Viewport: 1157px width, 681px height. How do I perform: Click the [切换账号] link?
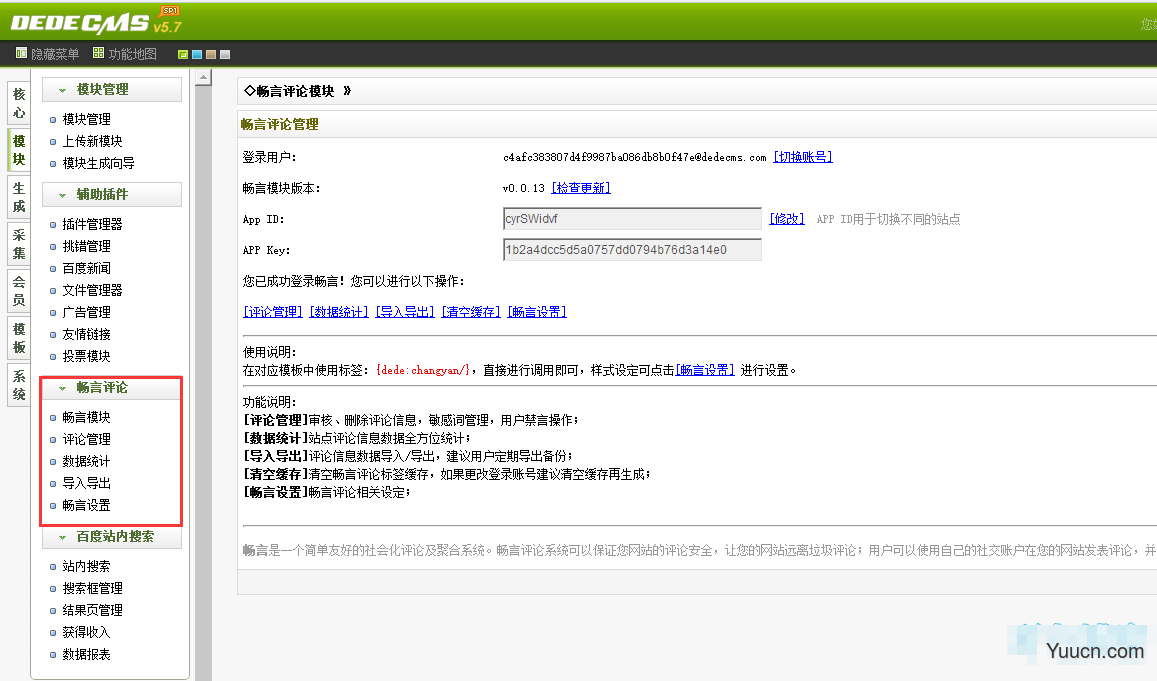[802, 157]
